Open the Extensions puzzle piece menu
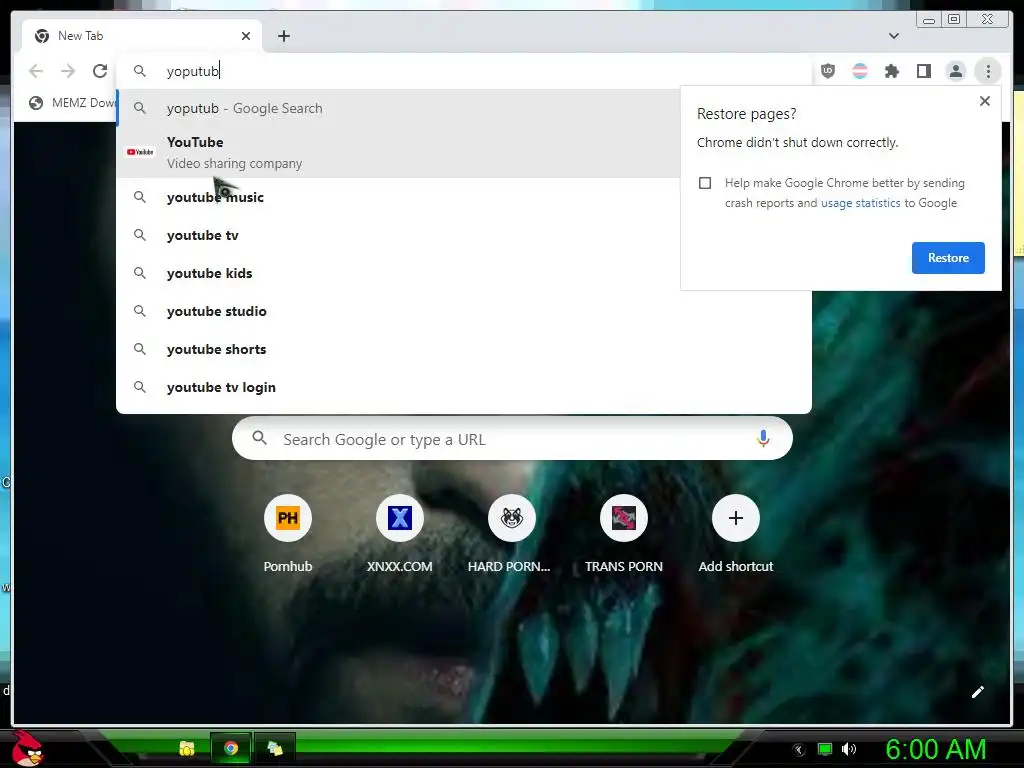 (891, 71)
